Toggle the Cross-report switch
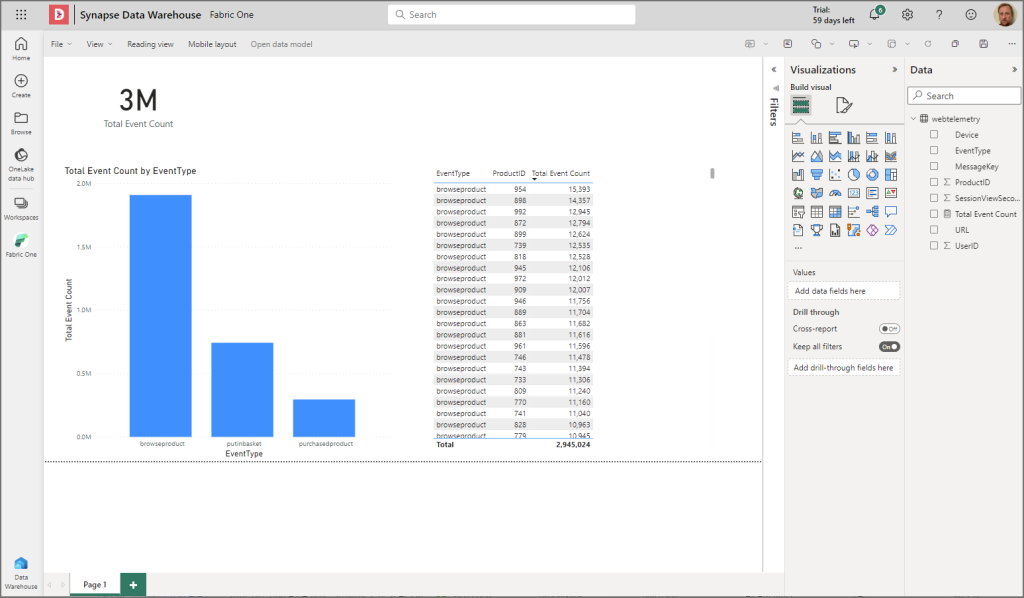Viewport: 1024px width, 598px height. pyautogui.click(x=889, y=329)
